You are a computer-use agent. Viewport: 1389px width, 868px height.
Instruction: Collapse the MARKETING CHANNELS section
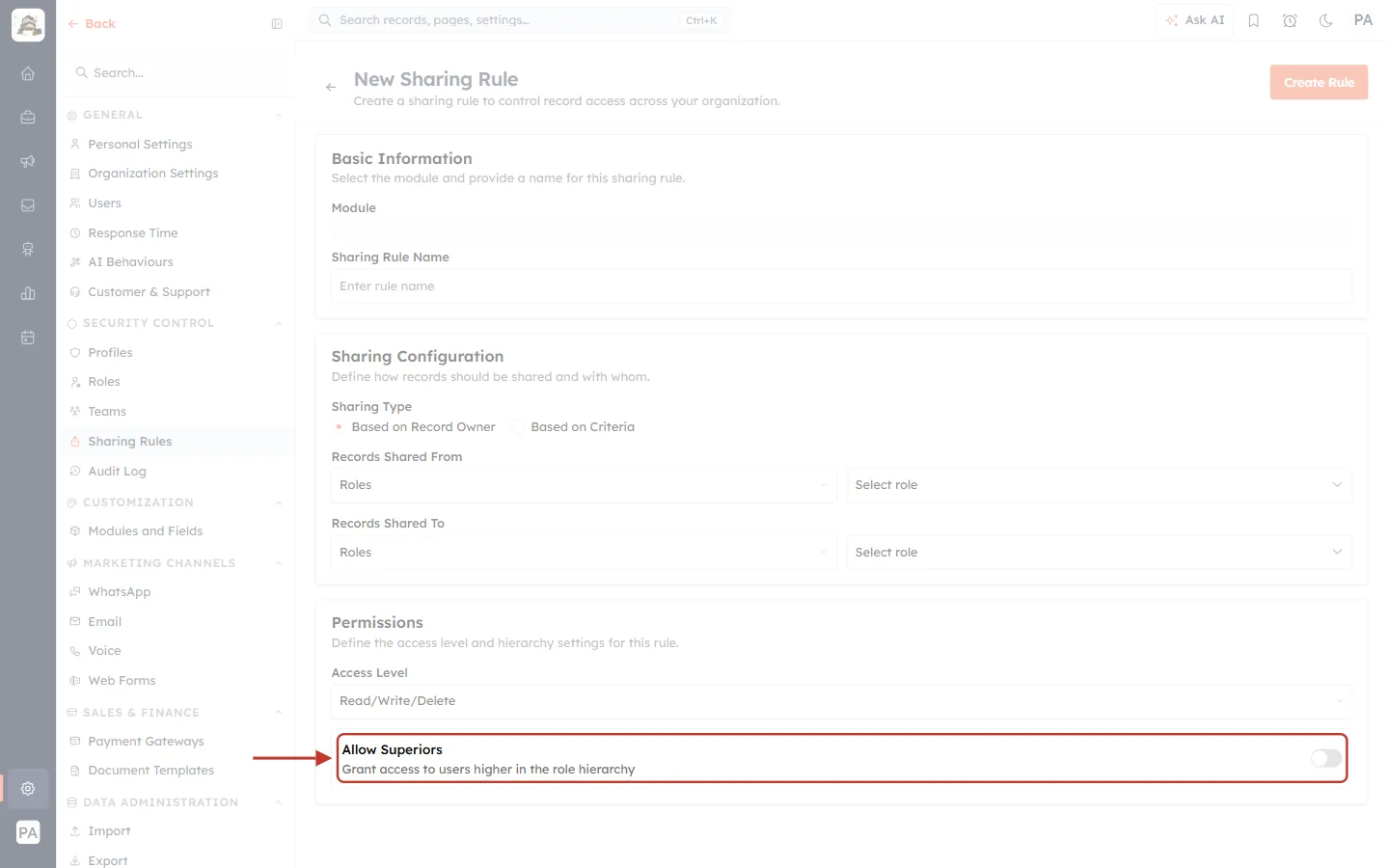tap(278, 563)
